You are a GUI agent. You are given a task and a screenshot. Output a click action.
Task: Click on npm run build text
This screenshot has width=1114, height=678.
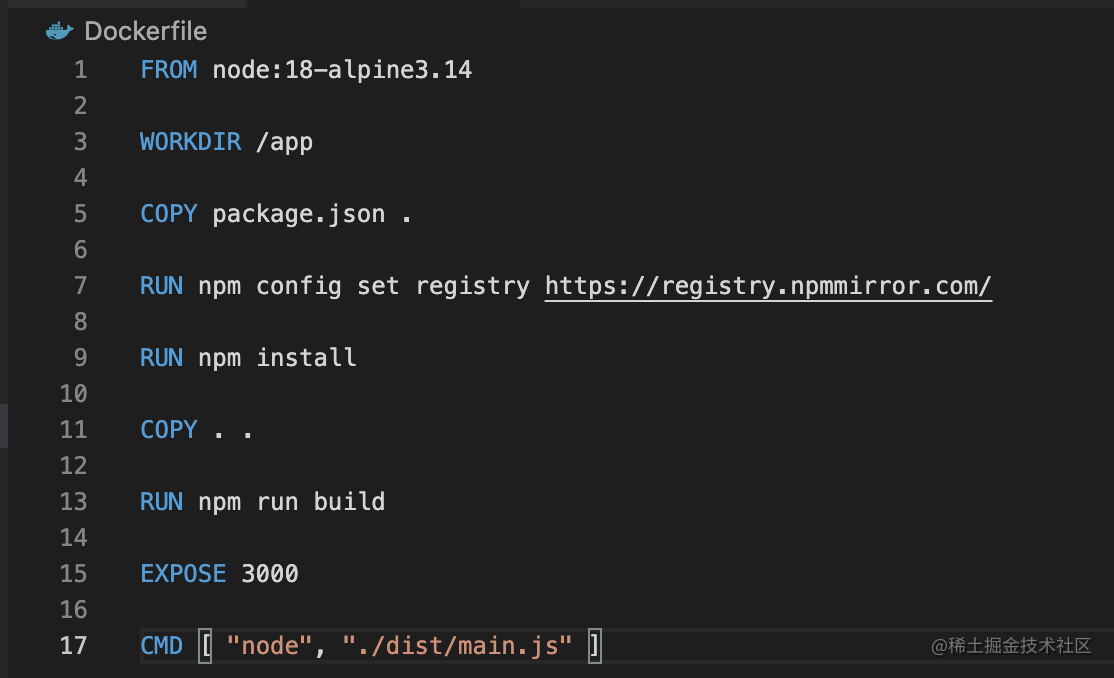pos(291,502)
